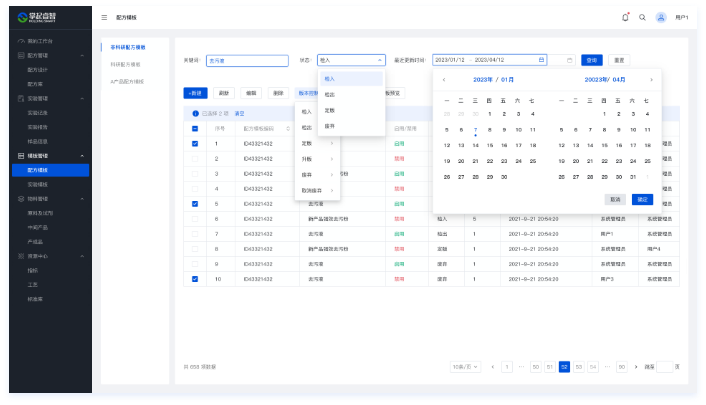
Task: Choose 检出 in the status dropdown list
Action: tap(352, 95)
